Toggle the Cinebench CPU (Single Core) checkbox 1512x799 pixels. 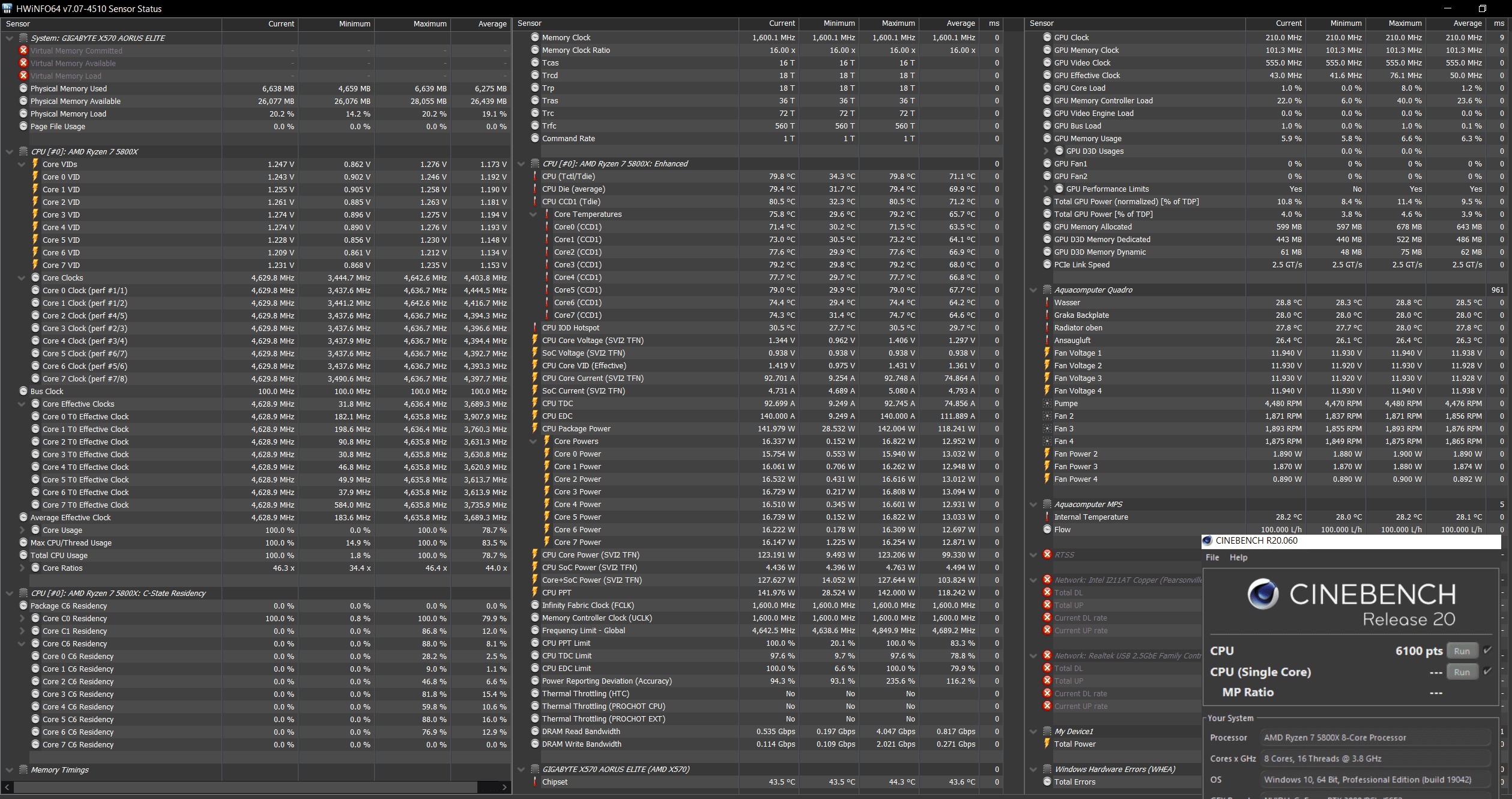point(1487,671)
